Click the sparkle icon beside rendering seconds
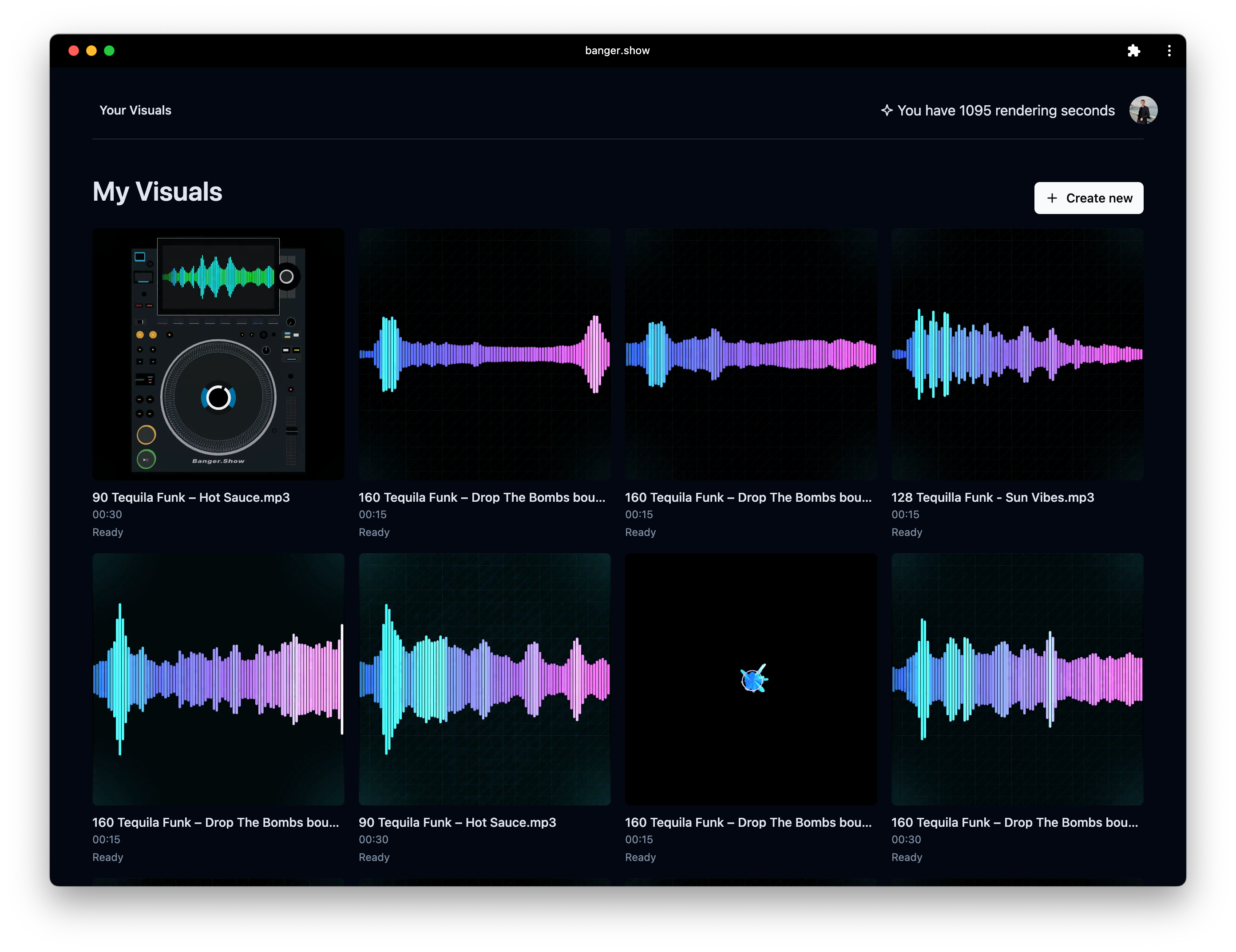Viewport: 1236px width, 952px height. coord(887,111)
